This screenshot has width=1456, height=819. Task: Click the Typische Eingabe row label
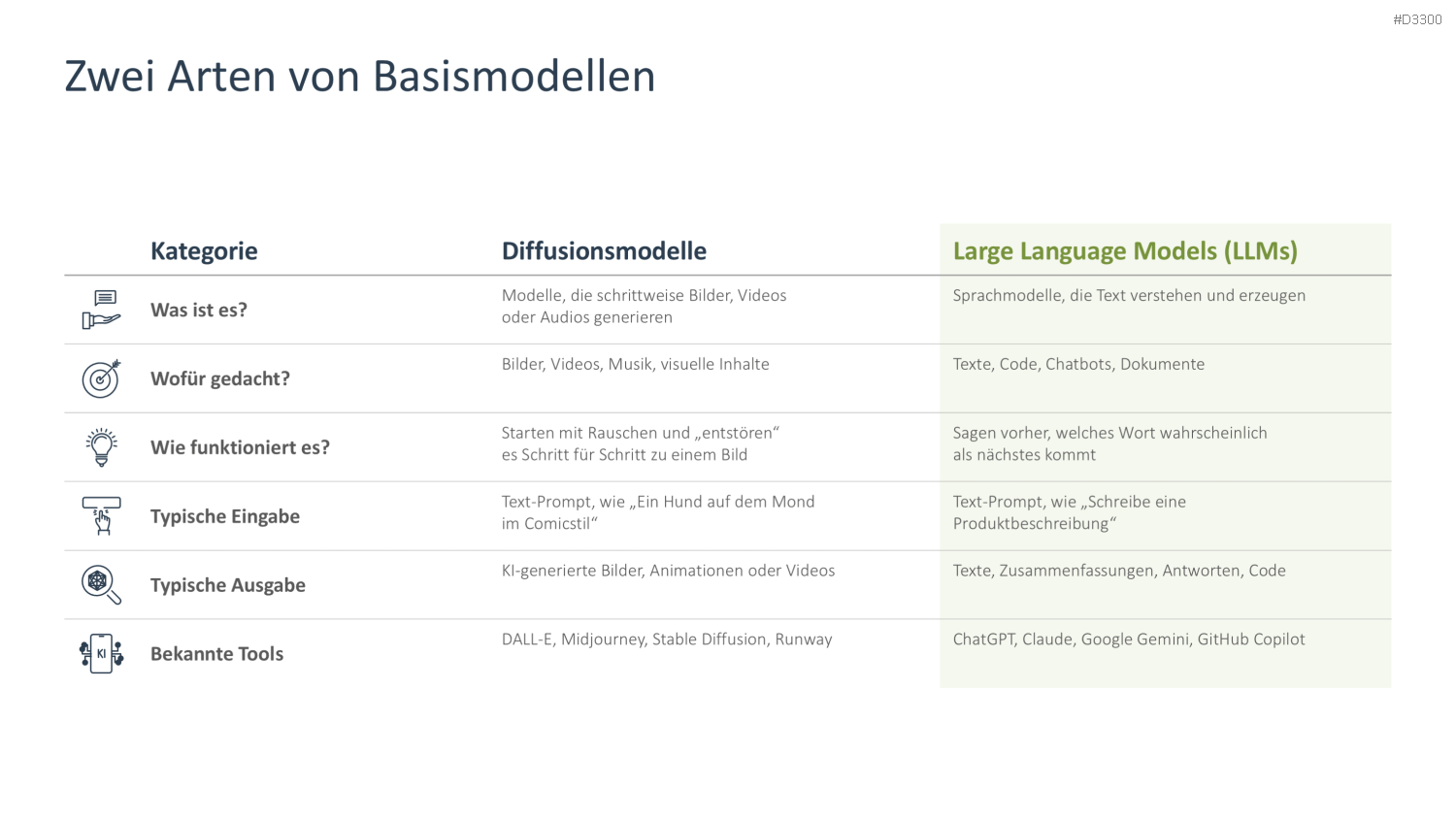tap(225, 517)
